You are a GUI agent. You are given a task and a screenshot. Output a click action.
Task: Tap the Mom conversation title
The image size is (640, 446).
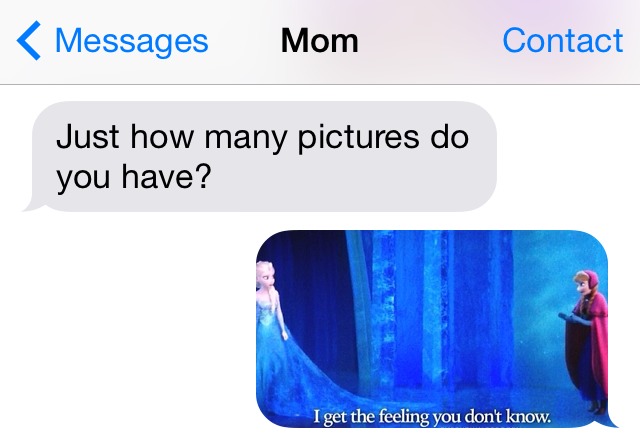click(x=320, y=40)
